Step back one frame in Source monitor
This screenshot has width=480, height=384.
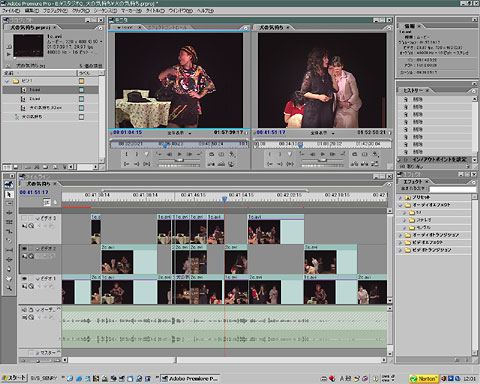point(169,154)
